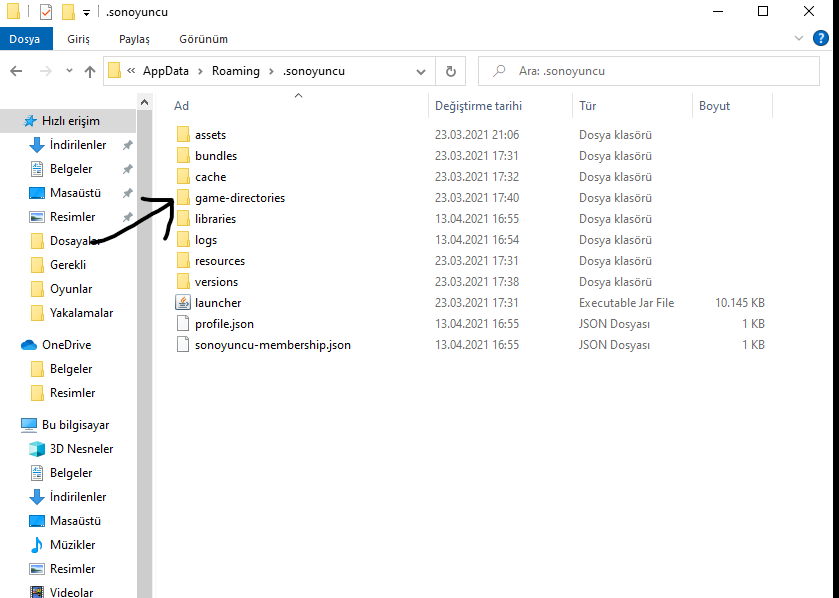The image size is (839, 598).
Task: Switch to the Giriş ribbon tab
Action: 79,39
